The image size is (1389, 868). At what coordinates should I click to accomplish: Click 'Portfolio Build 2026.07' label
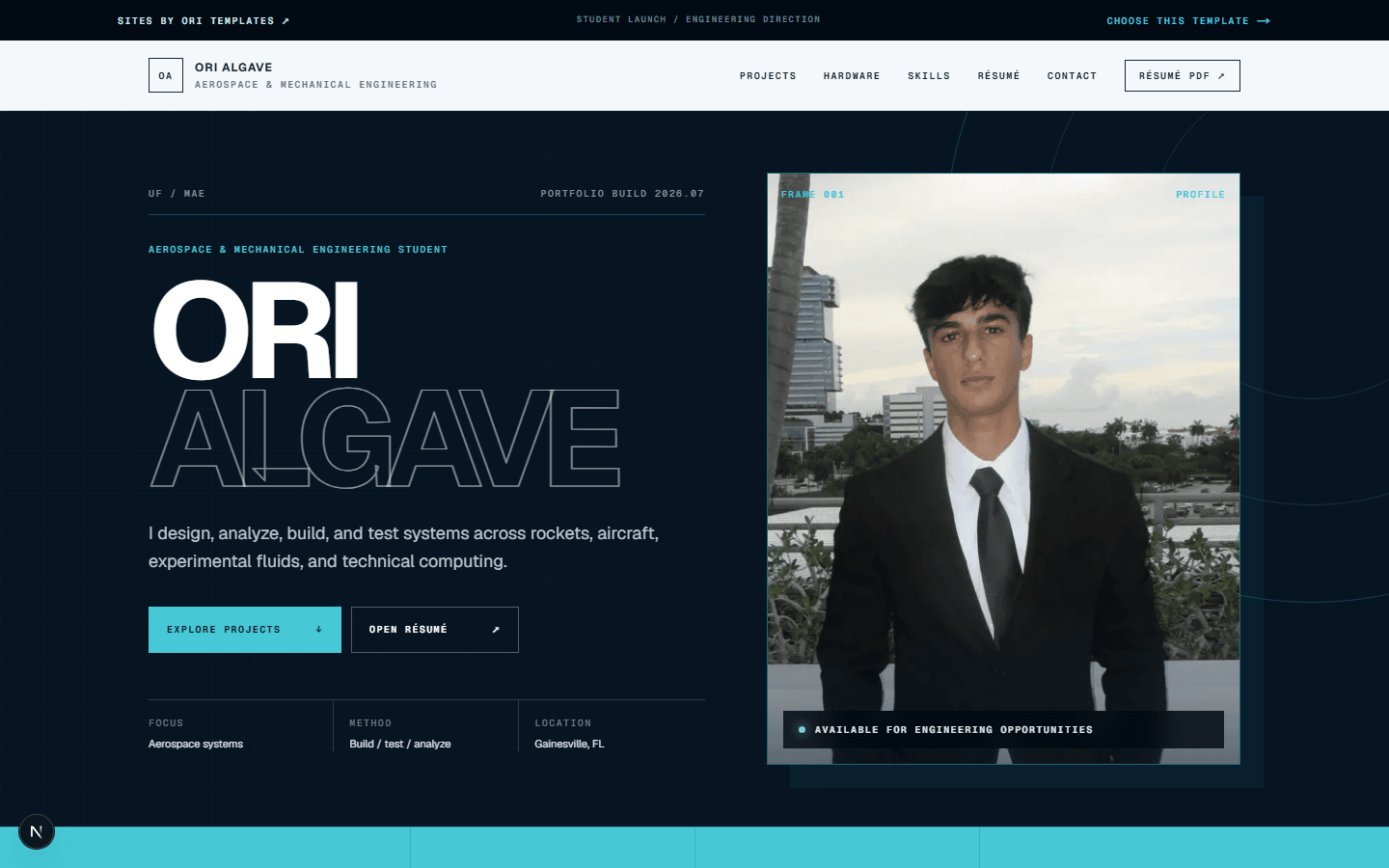pyautogui.click(x=622, y=194)
